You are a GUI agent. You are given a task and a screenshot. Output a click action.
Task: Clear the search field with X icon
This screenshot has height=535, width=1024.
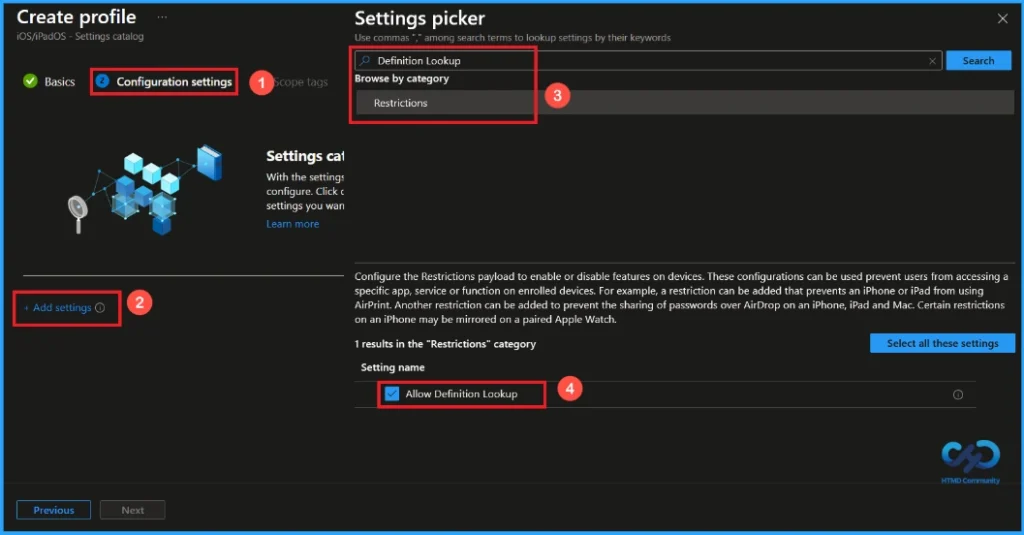[932, 61]
